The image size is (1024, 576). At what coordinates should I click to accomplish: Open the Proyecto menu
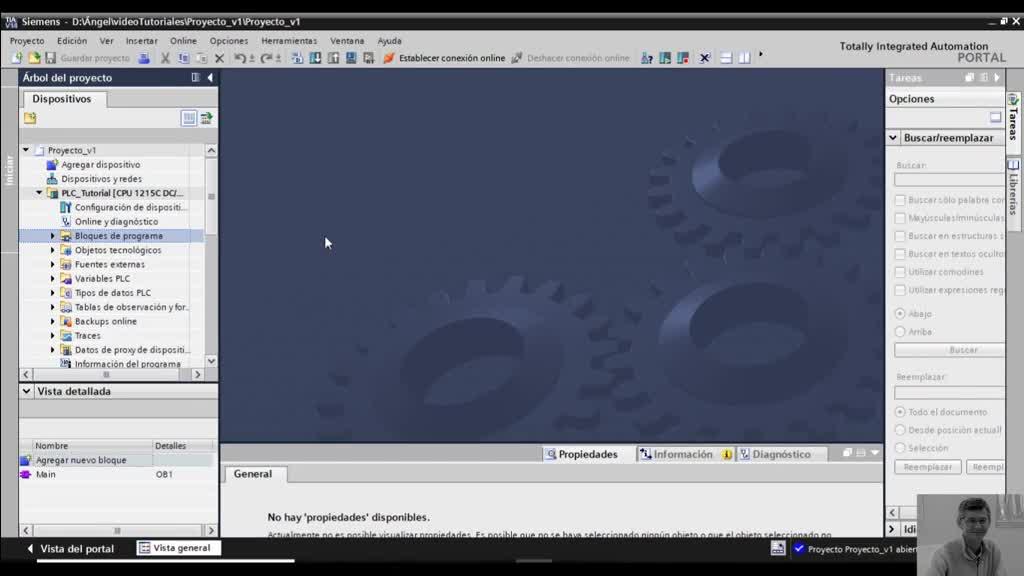(x=27, y=40)
